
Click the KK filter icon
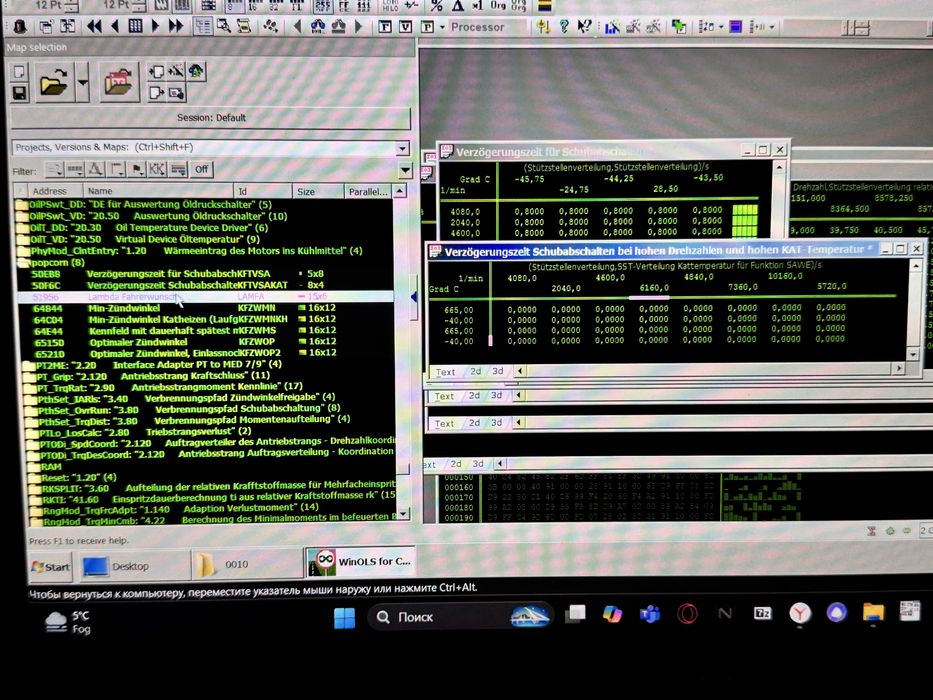[x=157, y=170]
